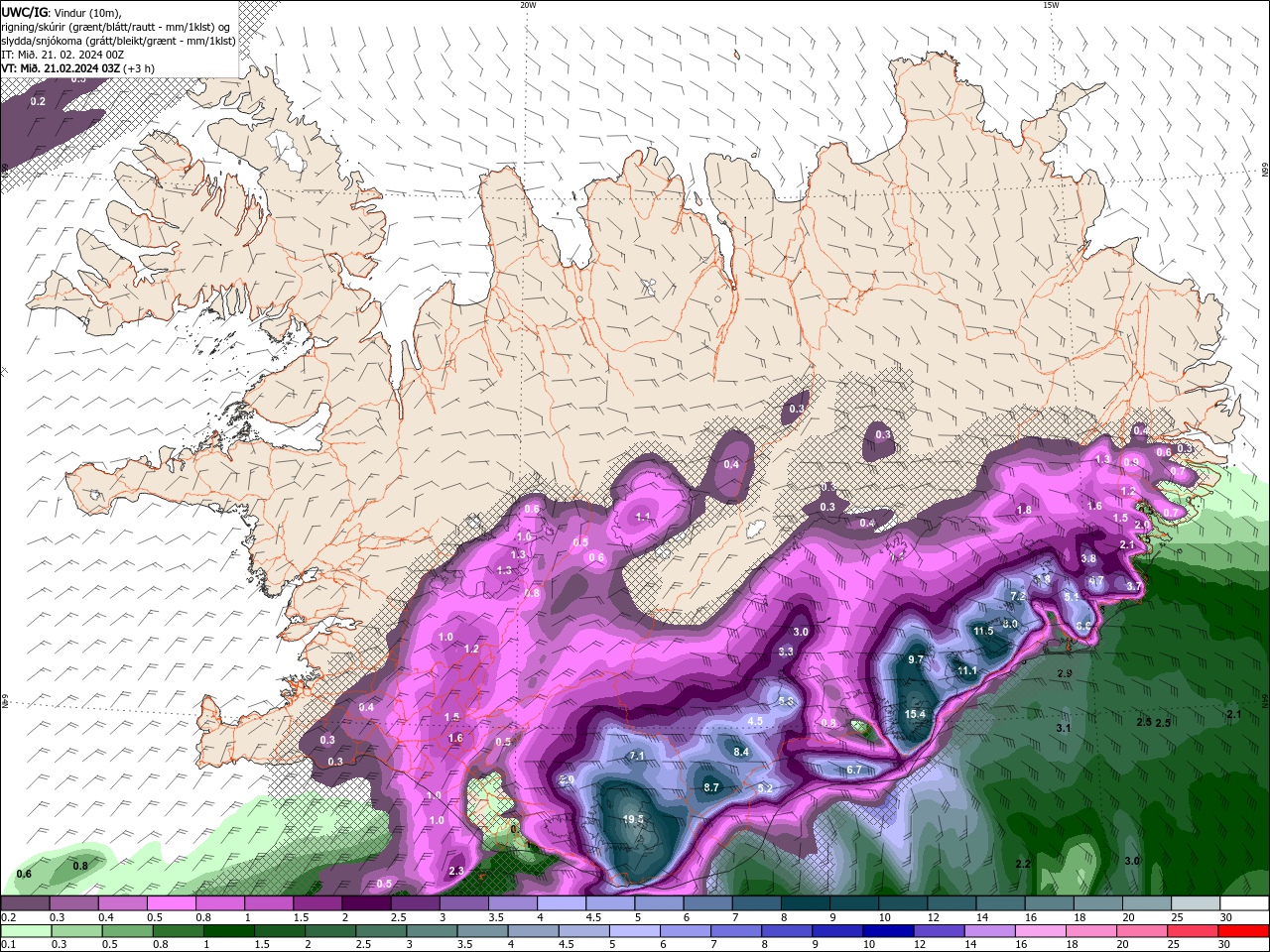Select the upper-row legend swatch above label 2
The width and height of the screenshot is (1270, 952).
coord(365,903)
